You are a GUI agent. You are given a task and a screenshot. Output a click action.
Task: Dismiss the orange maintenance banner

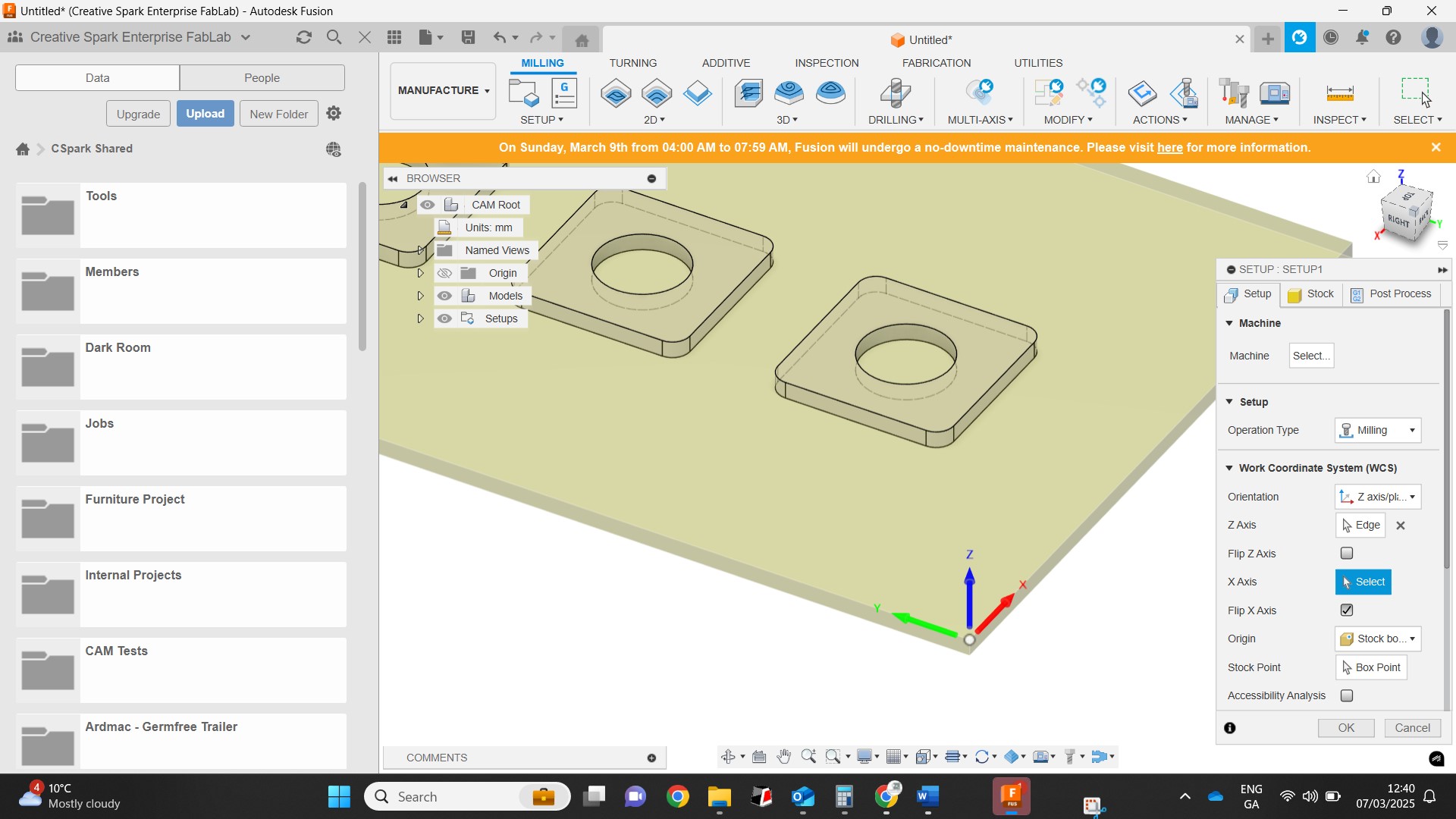tap(1436, 148)
